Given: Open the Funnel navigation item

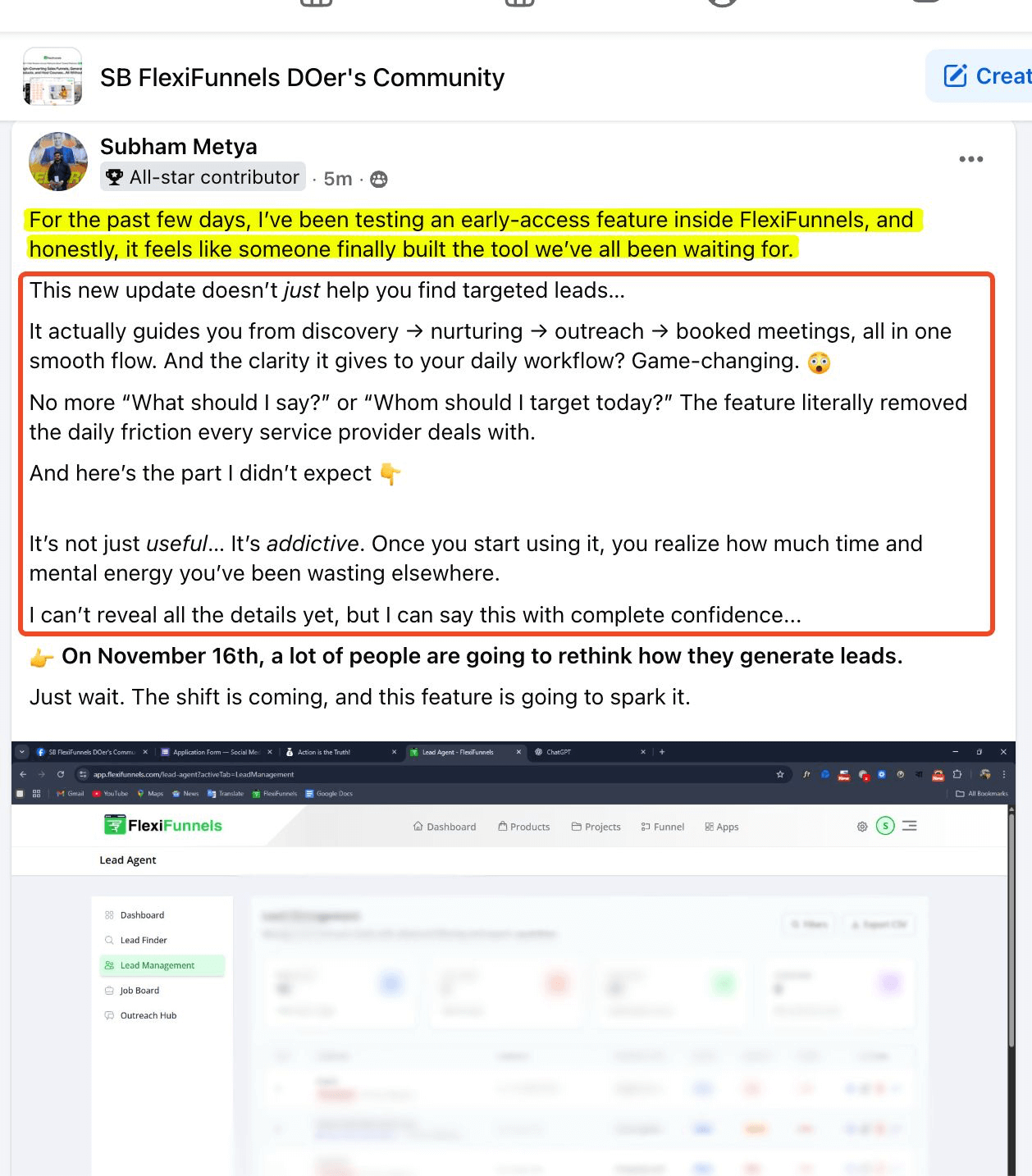Looking at the screenshot, I should point(663,827).
